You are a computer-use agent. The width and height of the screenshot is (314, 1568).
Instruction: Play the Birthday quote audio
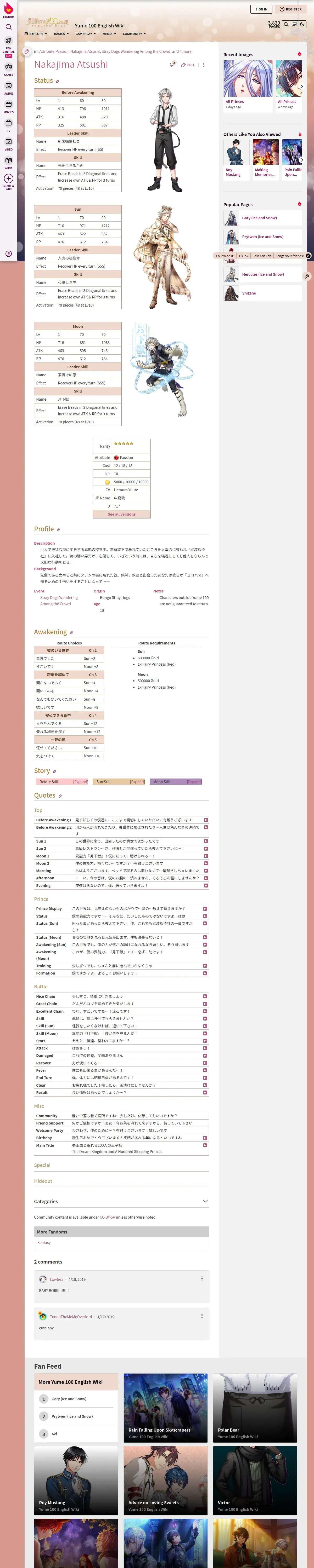(204, 1138)
